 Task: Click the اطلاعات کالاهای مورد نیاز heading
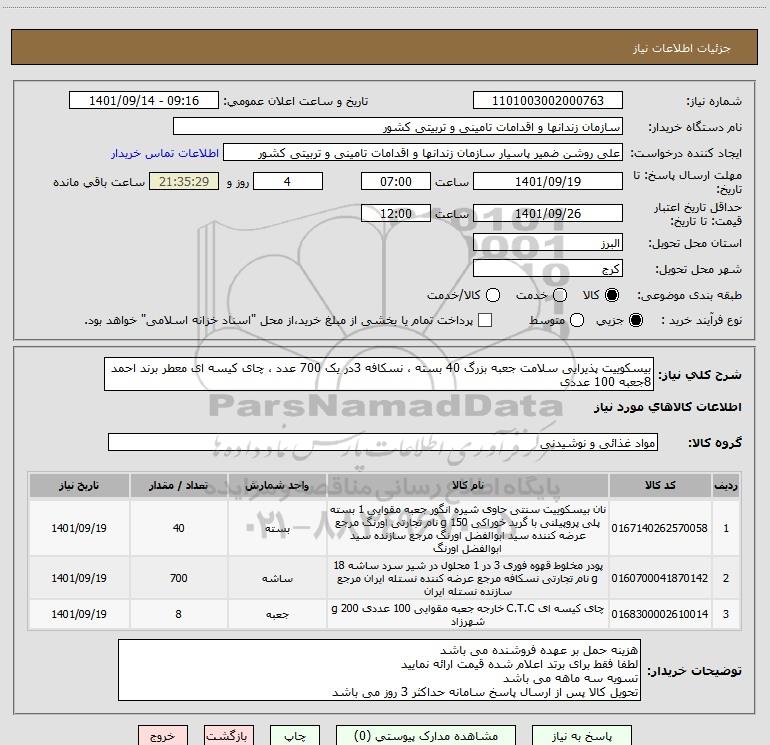(x=667, y=407)
